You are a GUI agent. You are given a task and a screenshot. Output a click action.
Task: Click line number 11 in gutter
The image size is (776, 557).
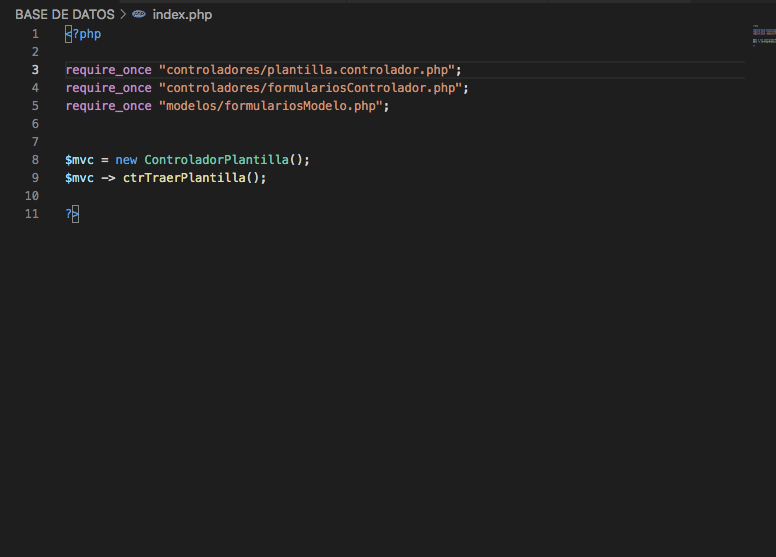(x=32, y=214)
